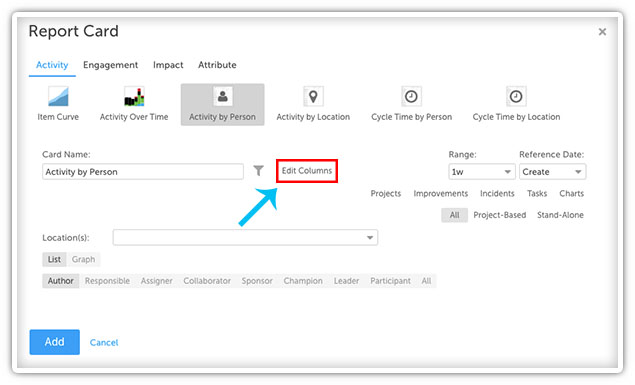635x385 pixels.
Task: Switch to the Engagement tab
Action: 110,65
